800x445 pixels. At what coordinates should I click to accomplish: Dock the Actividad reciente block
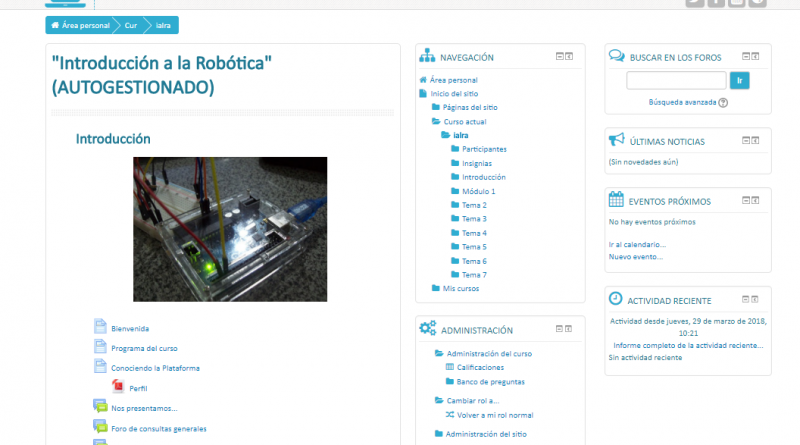[755, 299]
